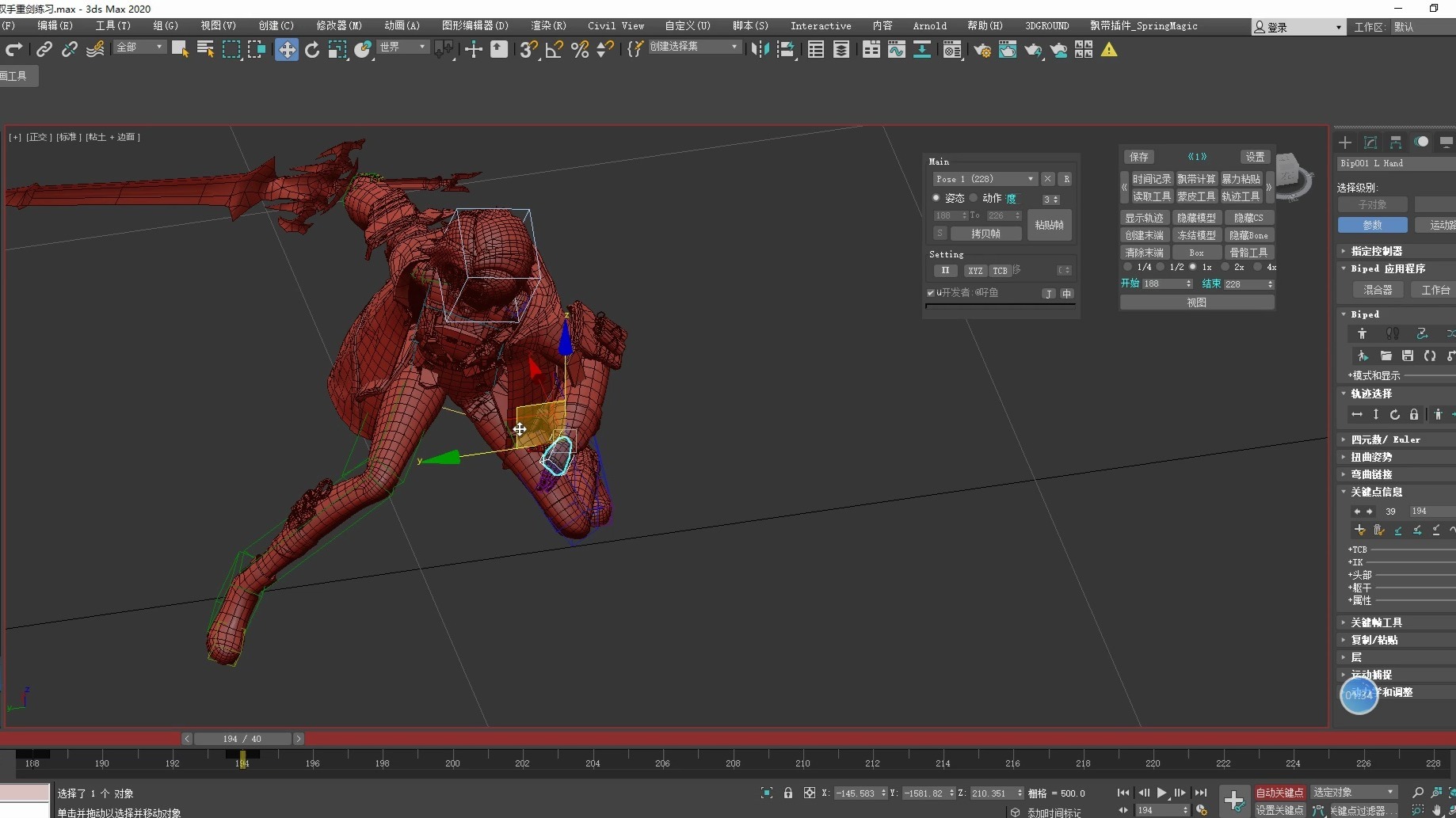Activate the Select and Rotate tool

point(312,50)
